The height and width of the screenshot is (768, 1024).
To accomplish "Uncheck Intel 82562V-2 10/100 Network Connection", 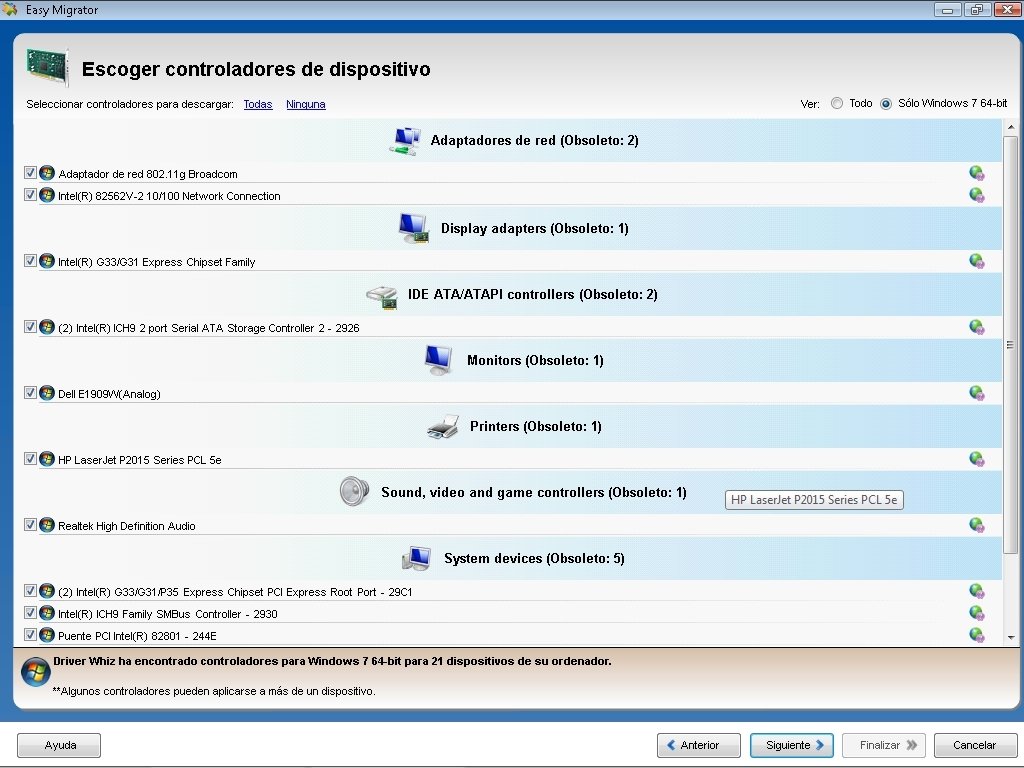I will coord(30,195).
